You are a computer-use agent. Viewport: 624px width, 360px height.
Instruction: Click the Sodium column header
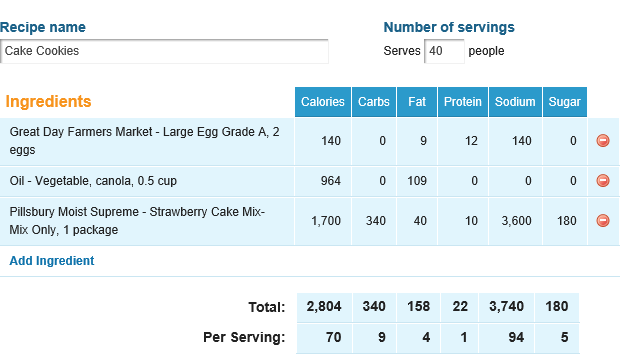point(515,102)
